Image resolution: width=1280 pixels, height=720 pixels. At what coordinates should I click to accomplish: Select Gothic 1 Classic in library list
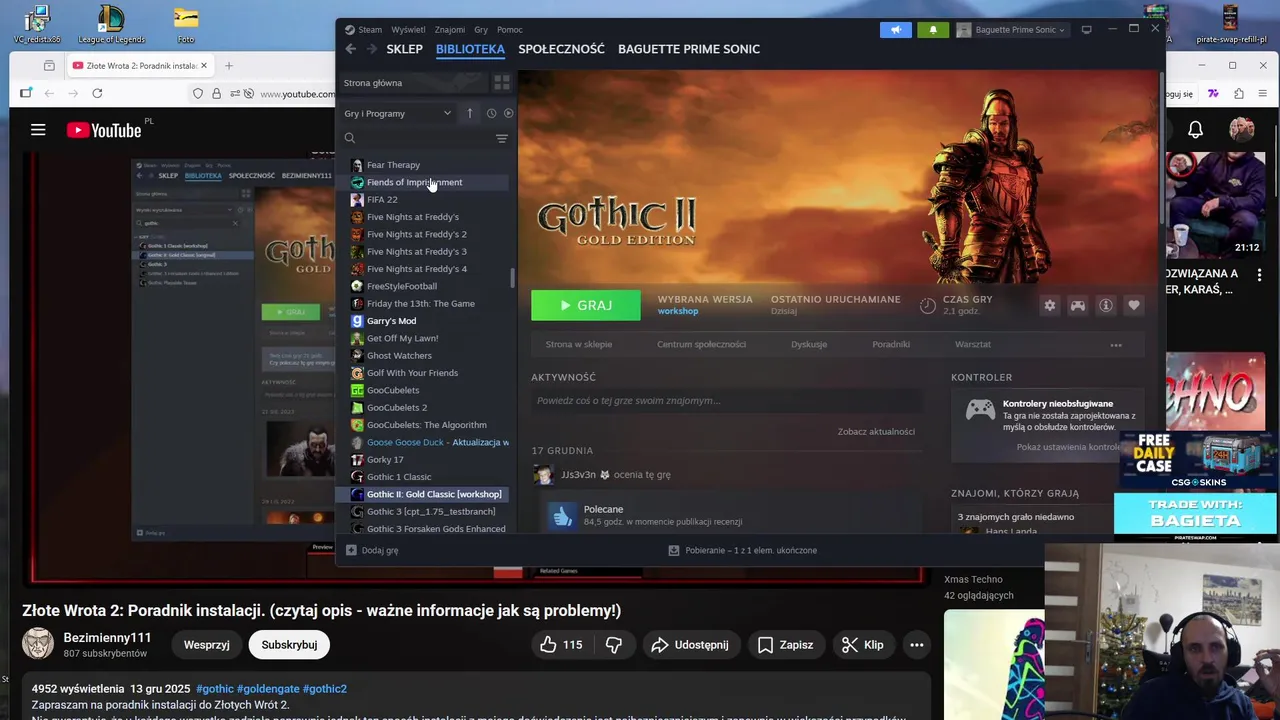point(428,477)
